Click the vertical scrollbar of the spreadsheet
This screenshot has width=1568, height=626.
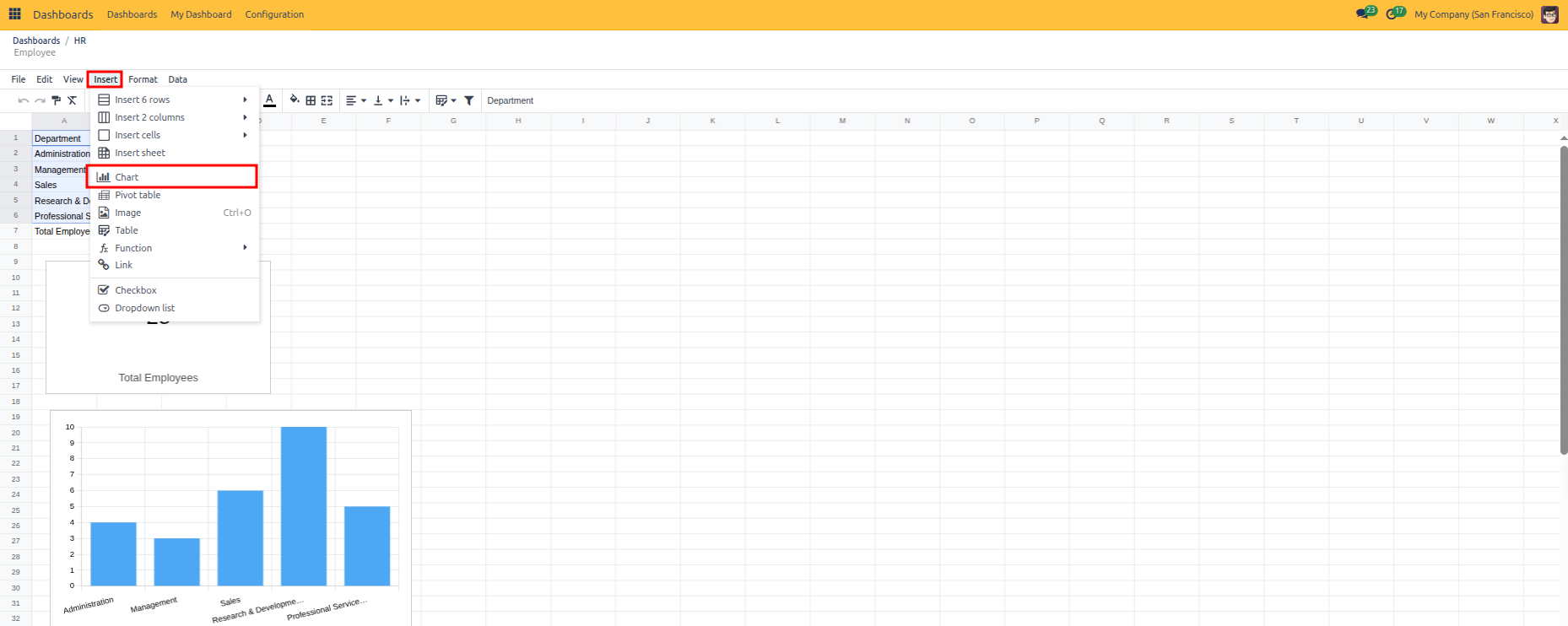pos(1564,300)
